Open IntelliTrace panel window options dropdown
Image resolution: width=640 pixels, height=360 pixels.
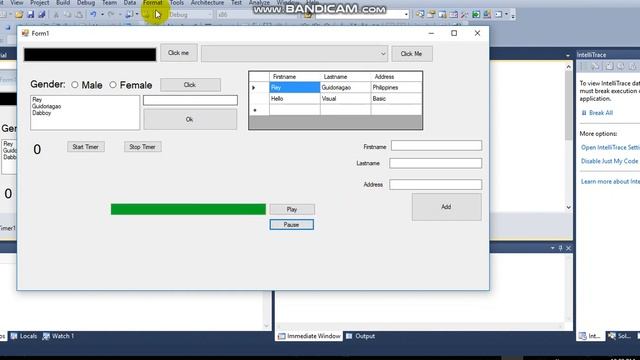(568, 55)
